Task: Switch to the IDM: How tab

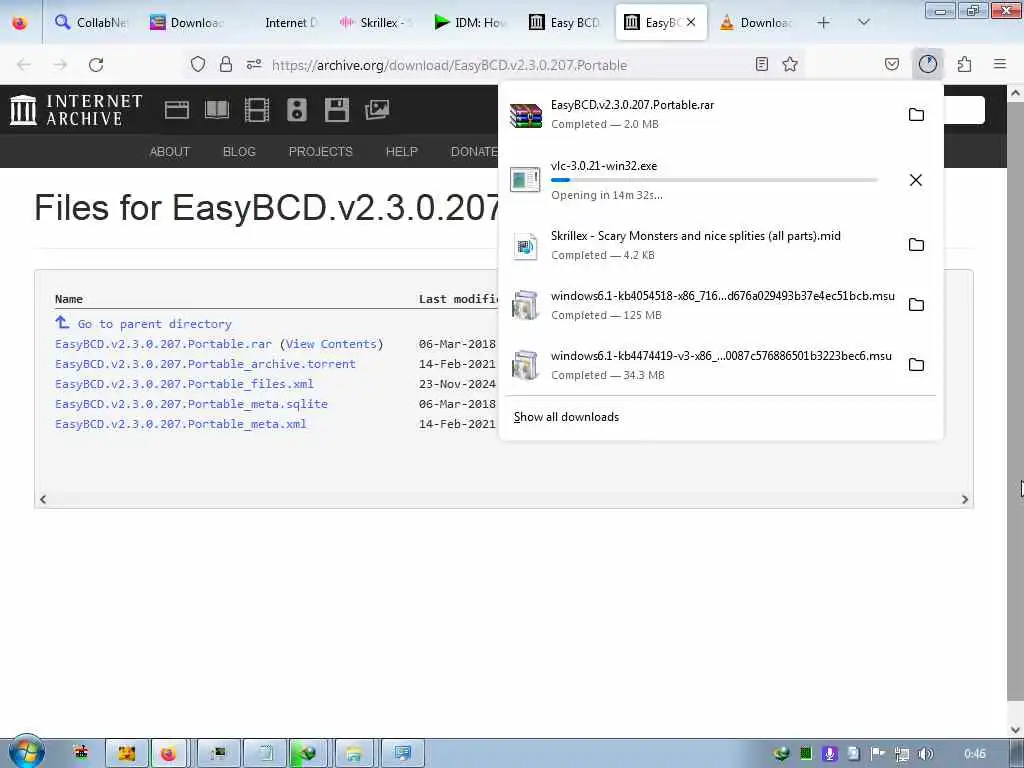Action: tap(470, 22)
